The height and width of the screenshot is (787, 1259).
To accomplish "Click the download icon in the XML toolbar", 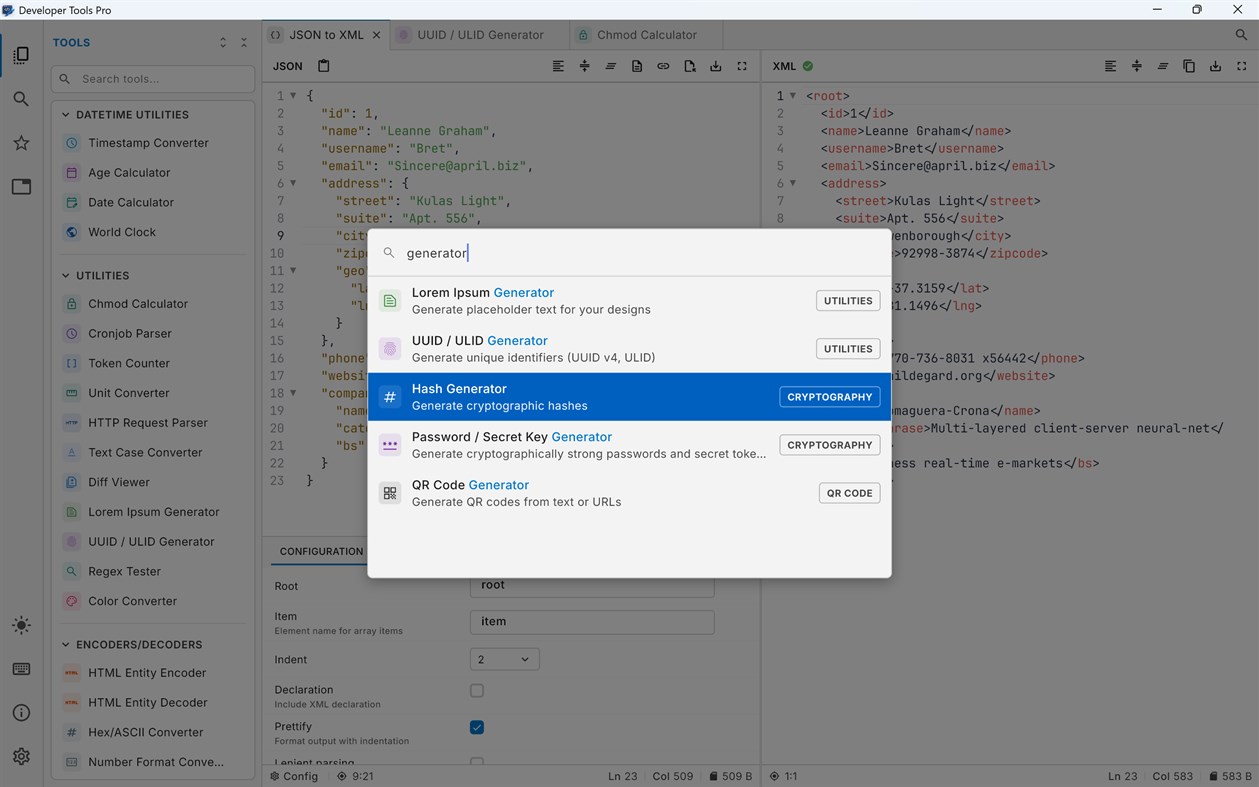I will [1215, 66].
